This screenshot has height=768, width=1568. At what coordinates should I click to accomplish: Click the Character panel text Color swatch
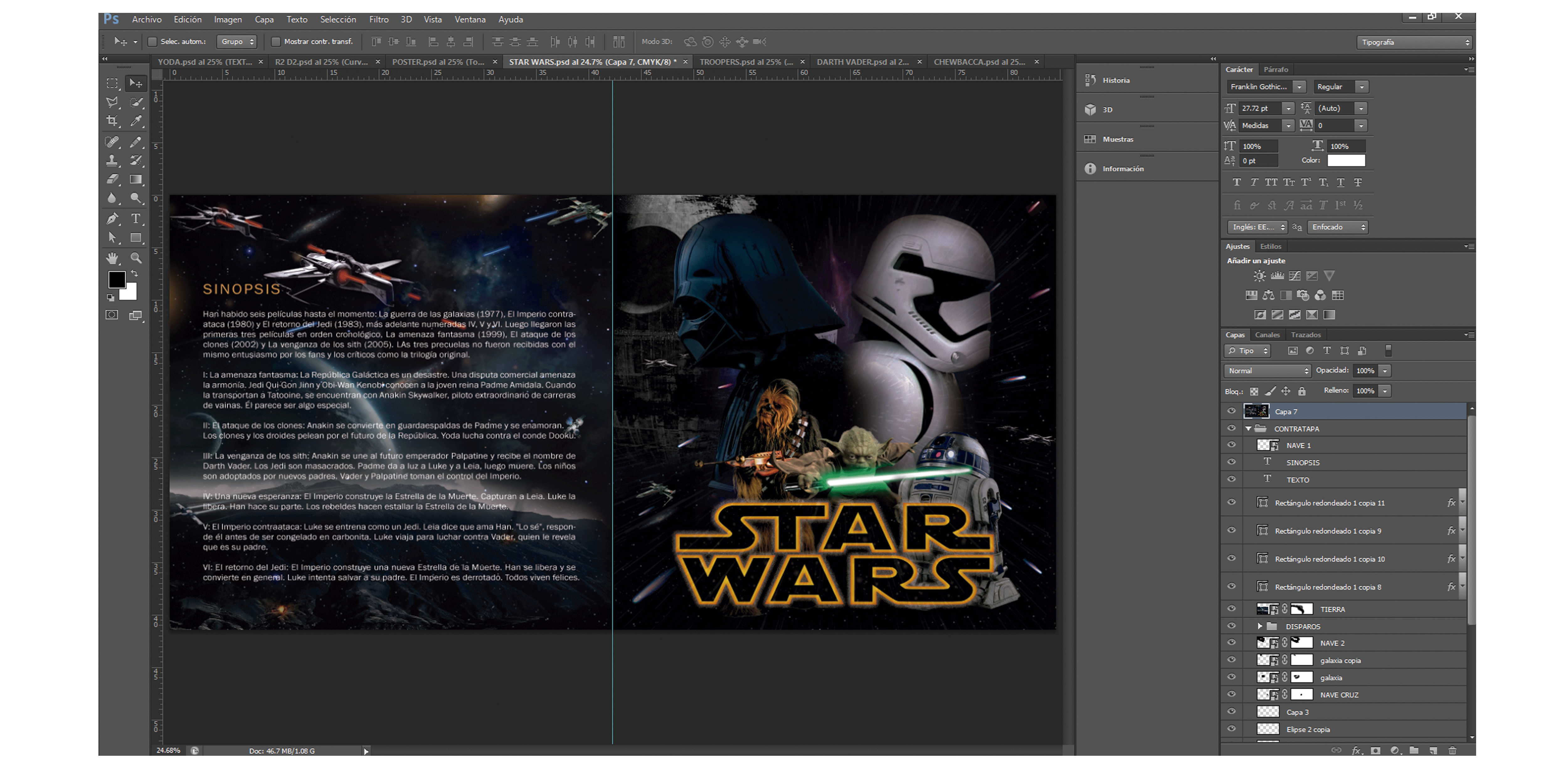pyautogui.click(x=1346, y=161)
